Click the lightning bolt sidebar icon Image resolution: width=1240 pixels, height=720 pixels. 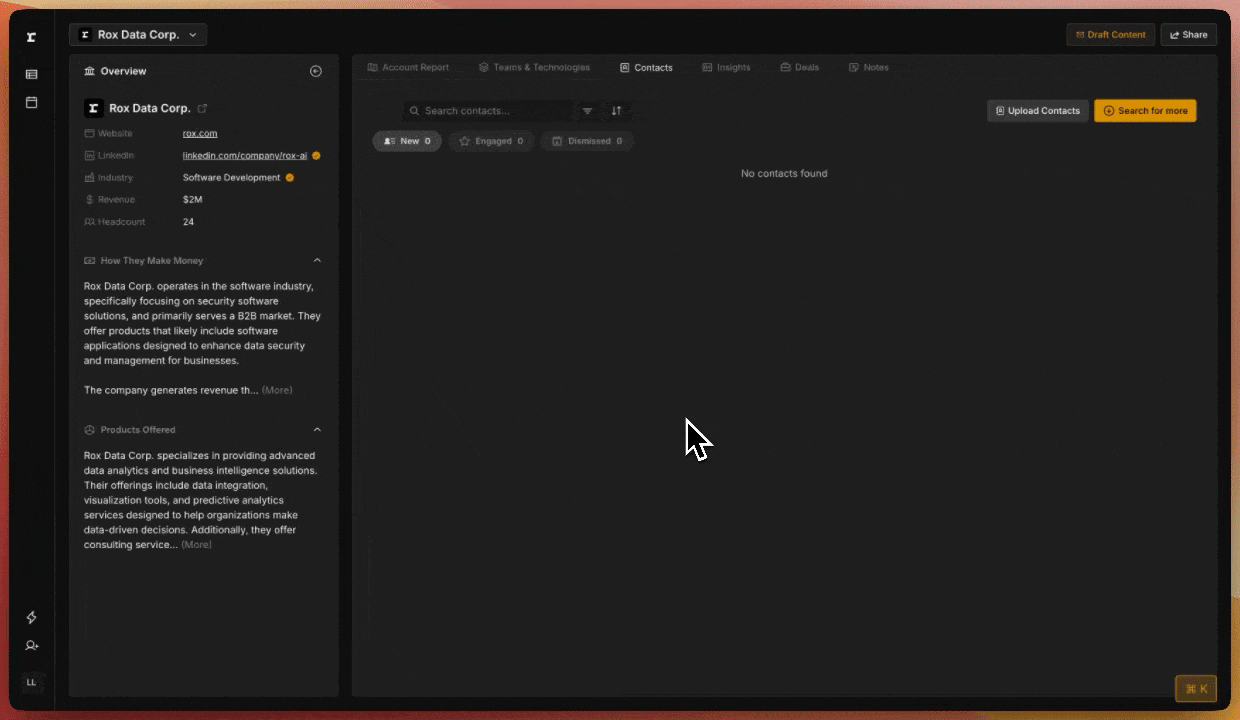coord(31,617)
